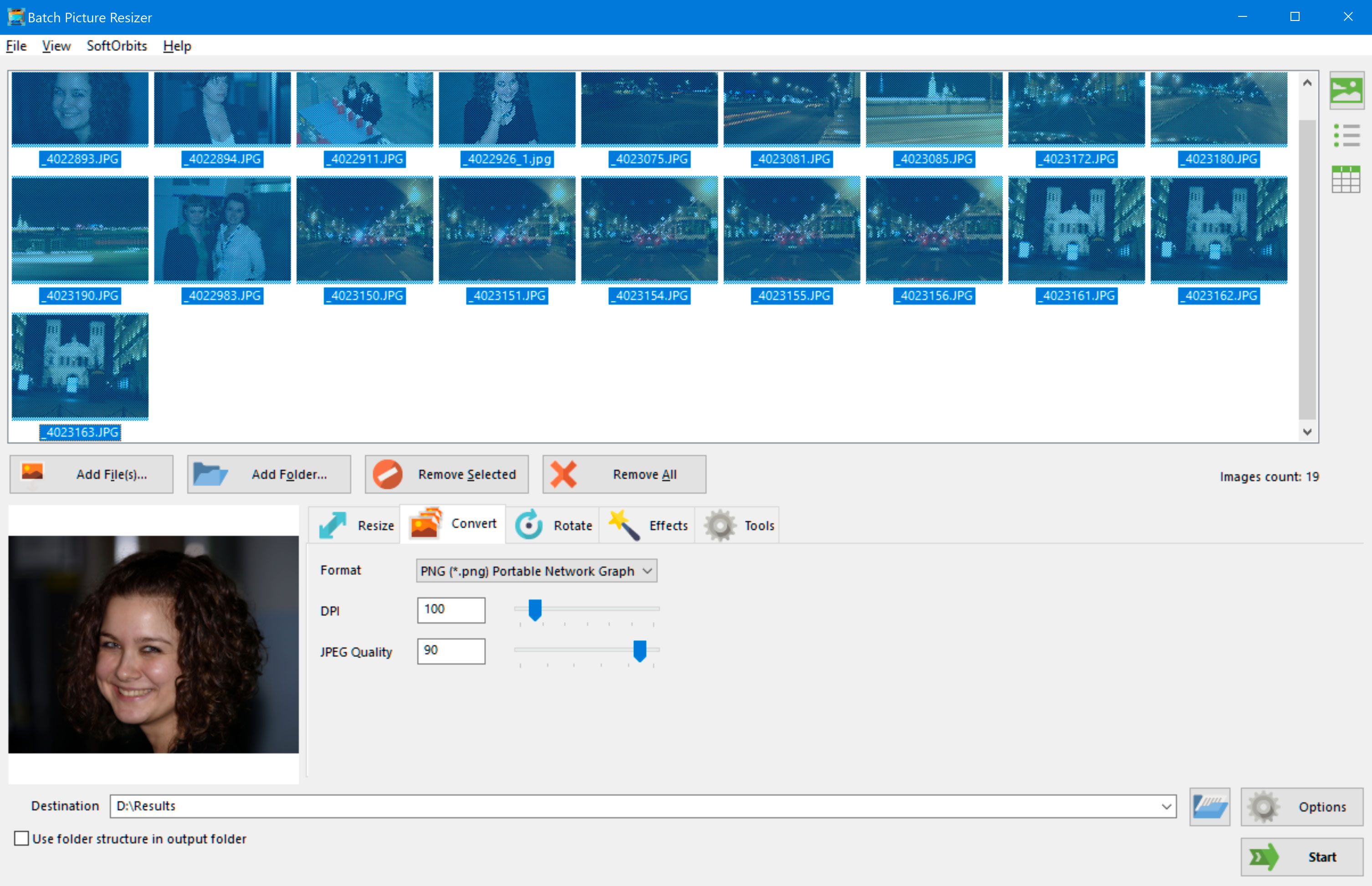Open the File menu
Viewport: 1372px width, 886px height.
17,46
